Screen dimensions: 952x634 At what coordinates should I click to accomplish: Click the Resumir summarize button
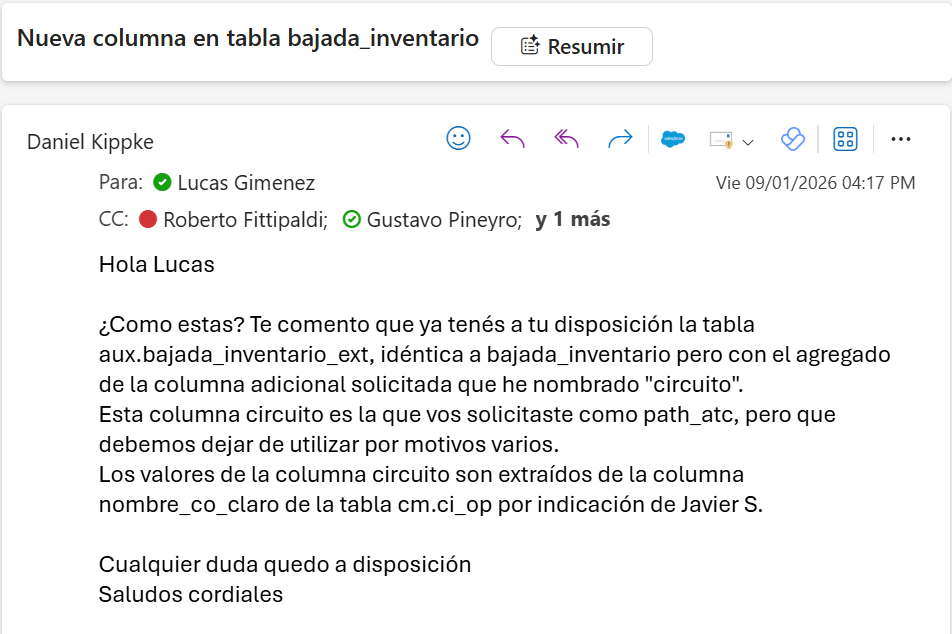pyautogui.click(x=571, y=46)
